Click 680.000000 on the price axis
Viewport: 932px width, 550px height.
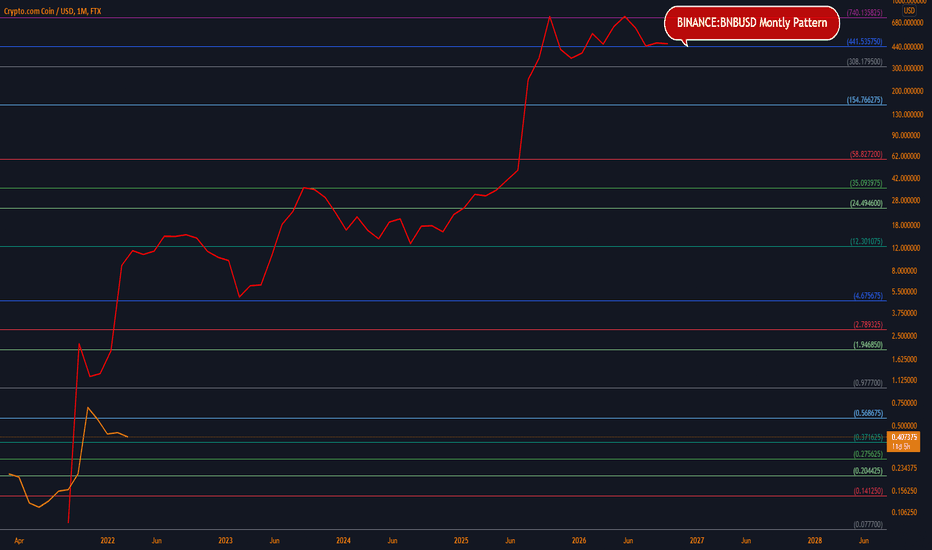(x=908, y=23)
